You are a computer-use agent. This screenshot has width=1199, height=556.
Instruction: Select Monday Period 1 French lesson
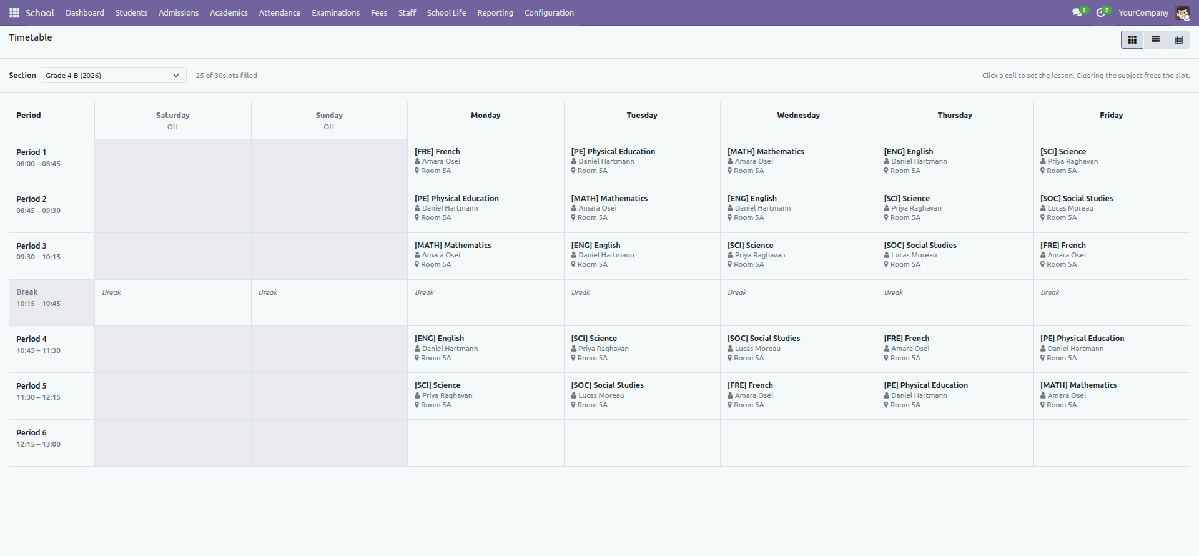coord(486,162)
